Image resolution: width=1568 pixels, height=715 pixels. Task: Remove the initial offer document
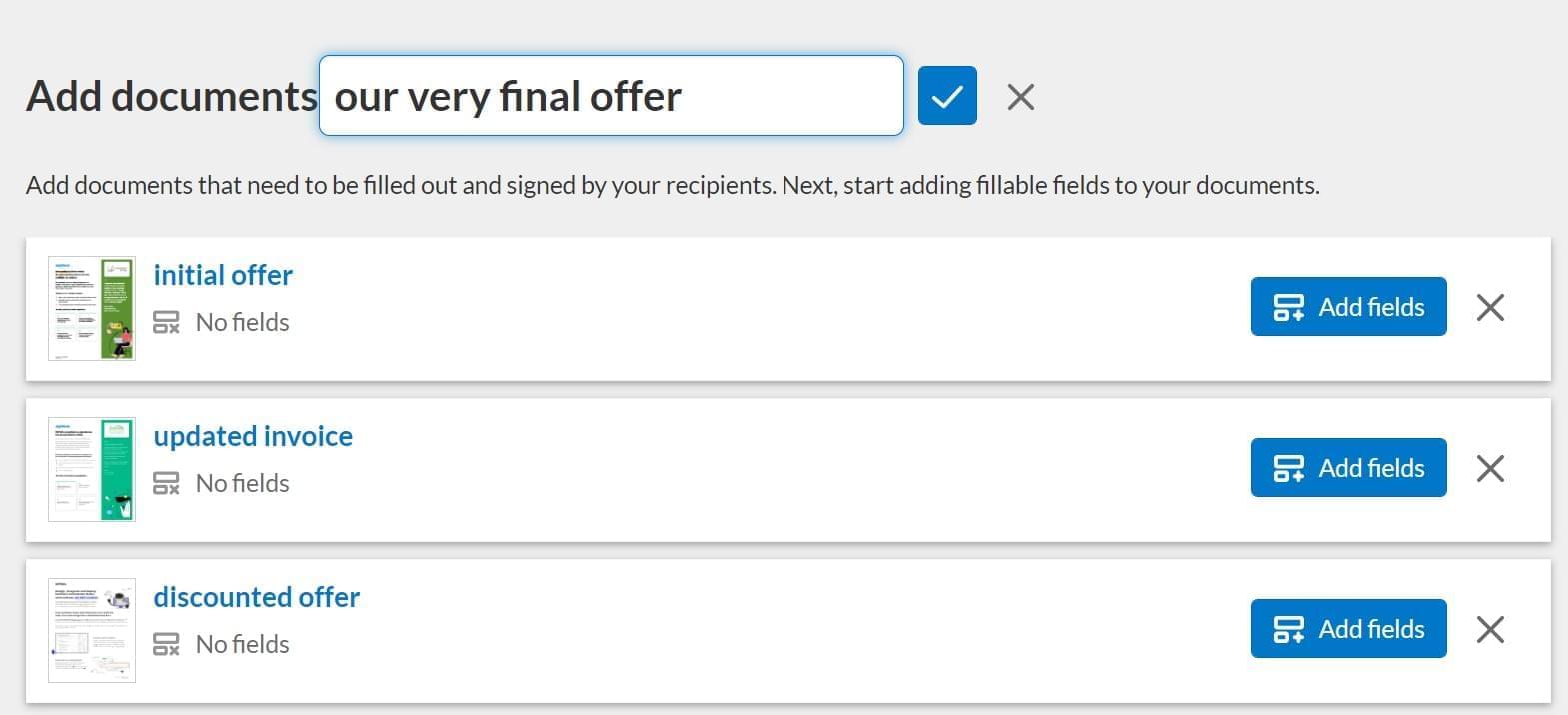1489,307
